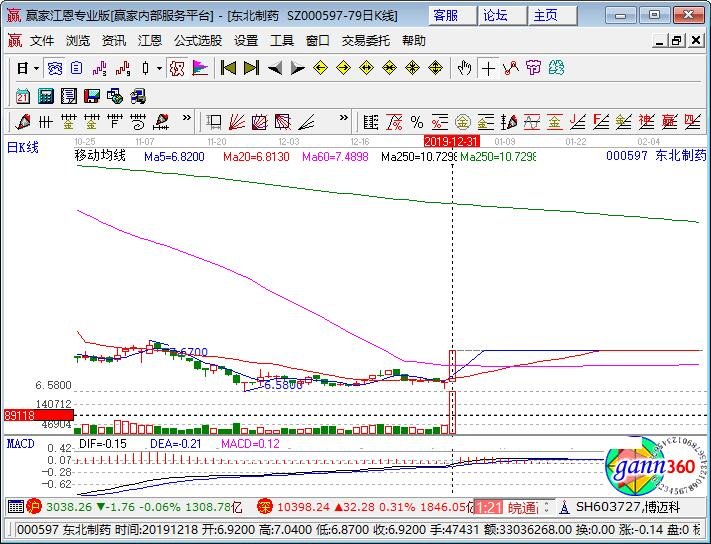Open the 交易委托 menu
Screen dimensions: 711x544
[x=366, y=41]
